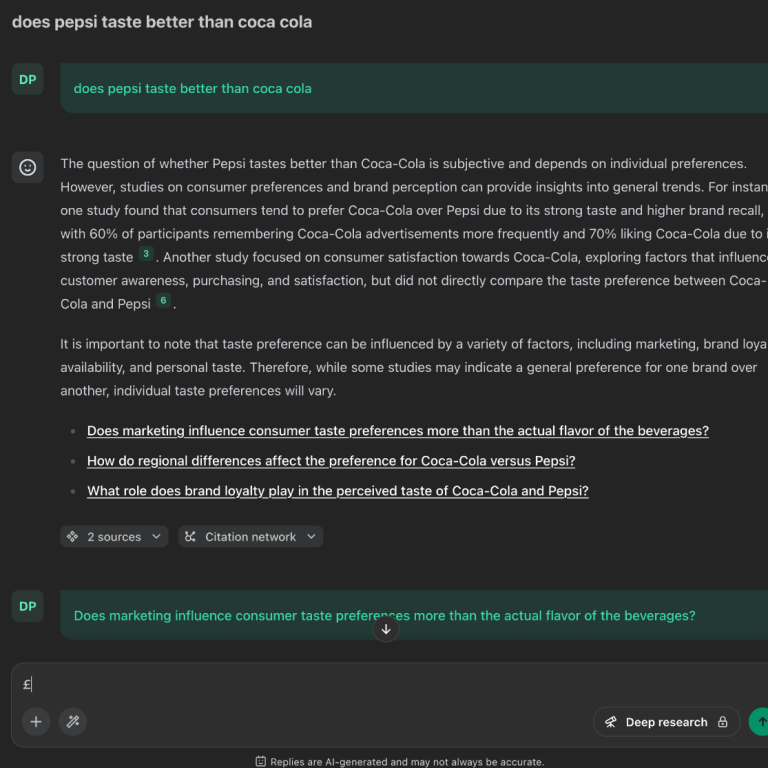Open the regional differences follow-up question
Viewport: 768px width, 768px height.
[331, 461]
